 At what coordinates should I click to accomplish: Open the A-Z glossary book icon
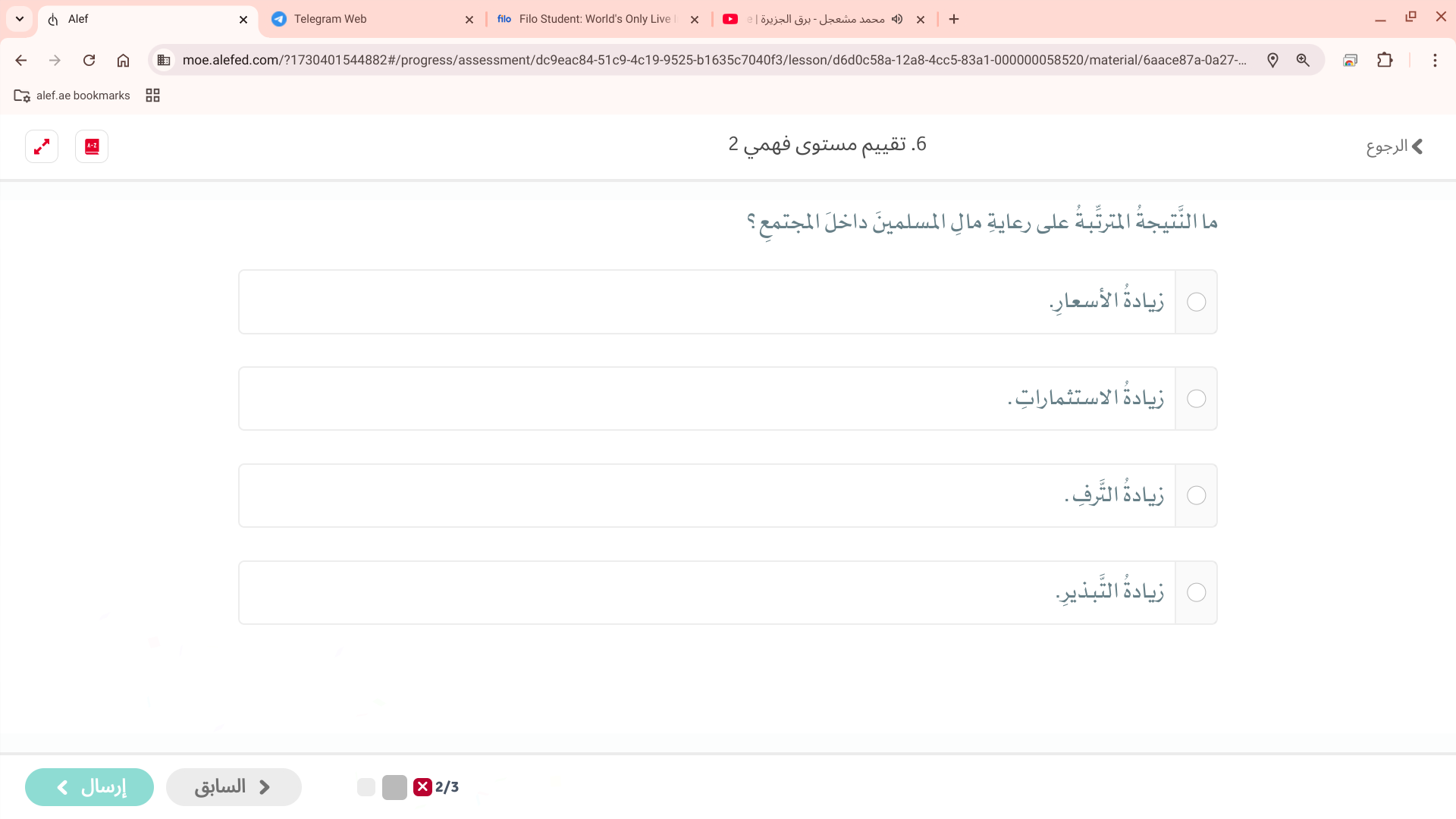[x=92, y=146]
